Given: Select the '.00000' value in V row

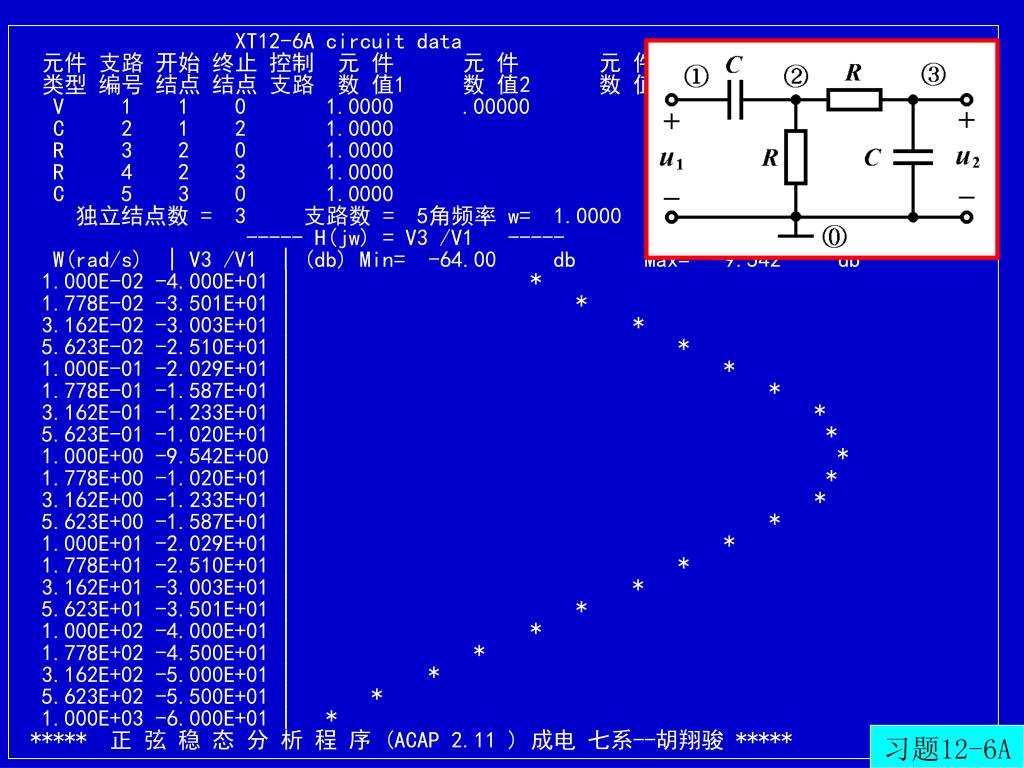Looking at the screenshot, I should click(x=495, y=106).
